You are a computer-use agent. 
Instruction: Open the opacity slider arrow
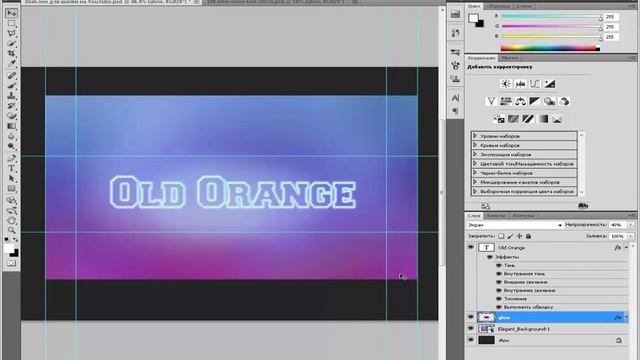631,225
